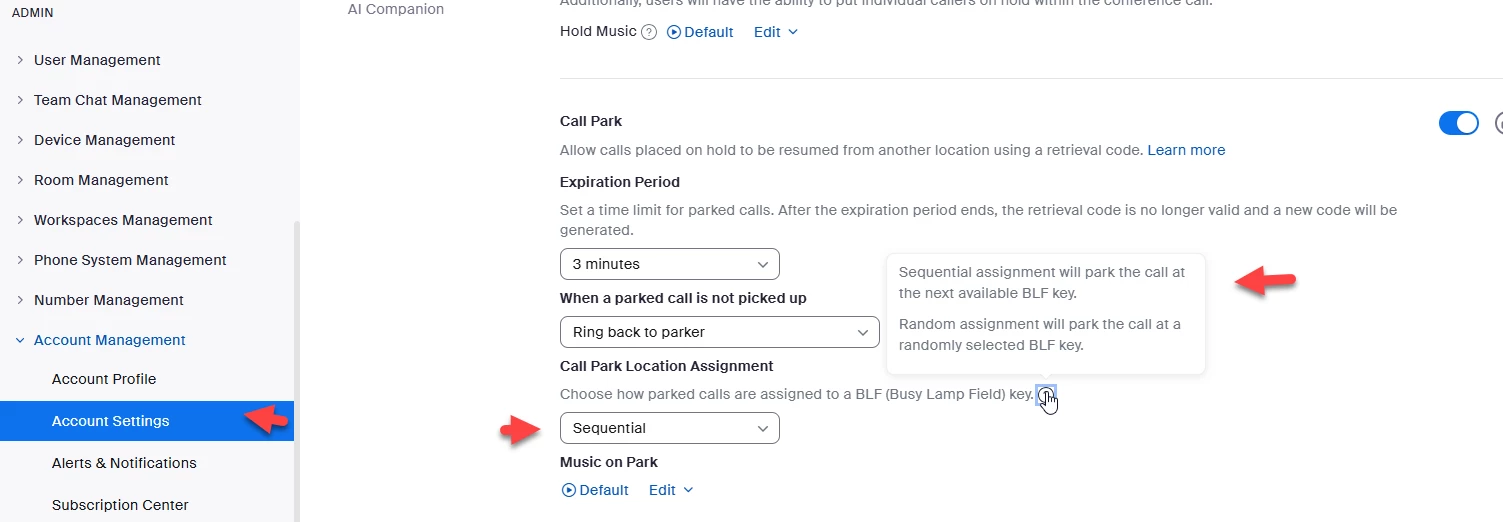
Task: Expand Device Management section
Action: coord(104,140)
